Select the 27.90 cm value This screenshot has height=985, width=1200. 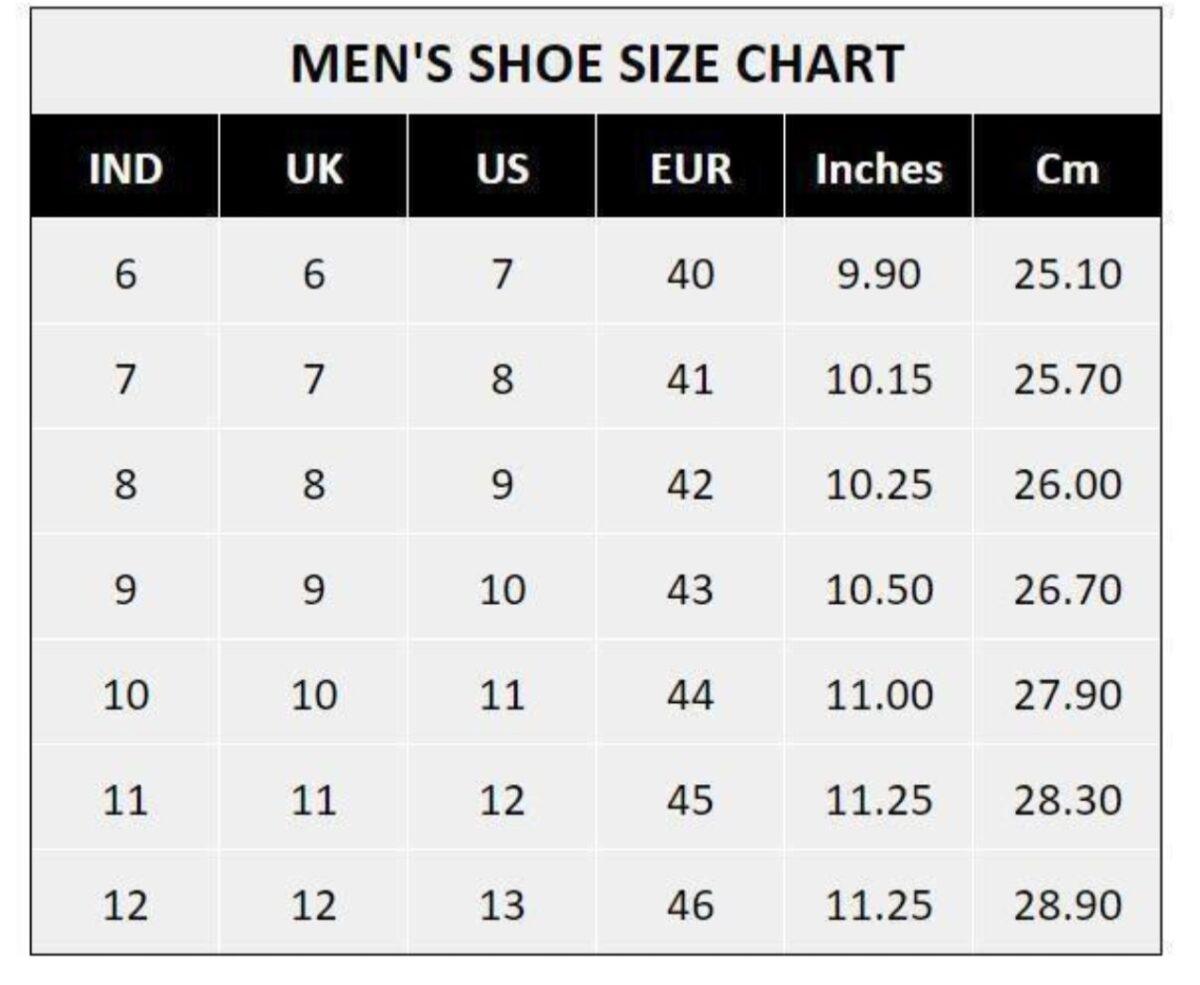(1067, 695)
